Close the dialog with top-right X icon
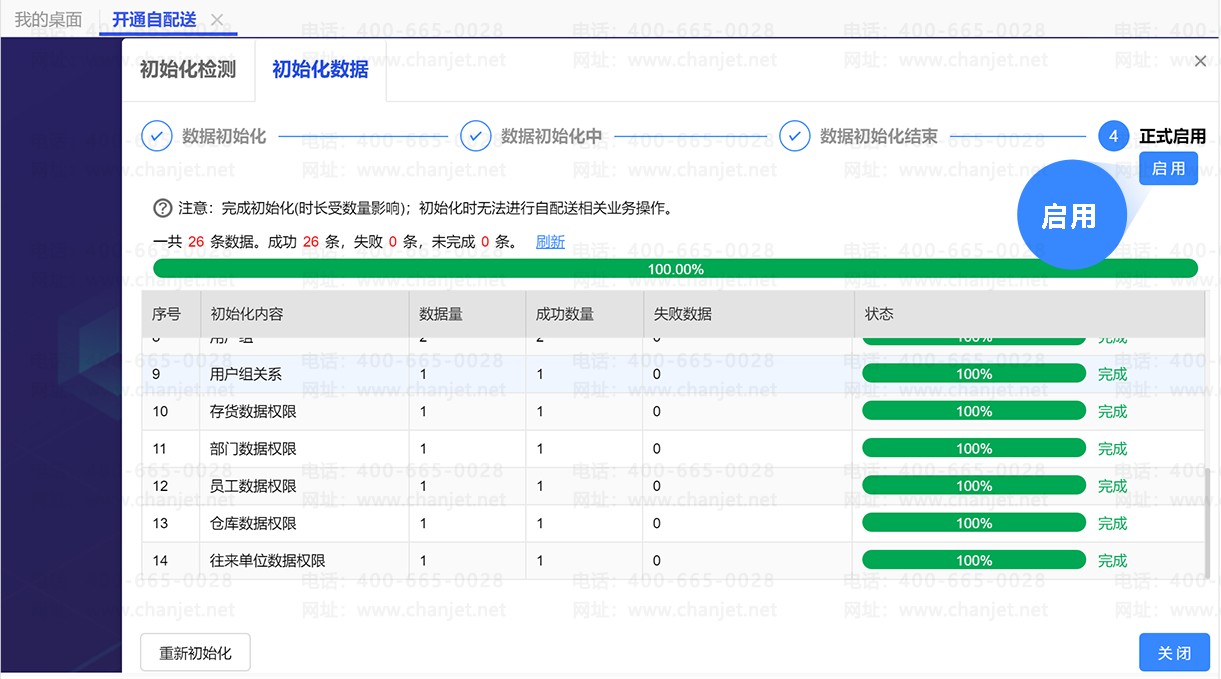Viewport: 1221px width, 679px height. pyautogui.click(x=1200, y=61)
